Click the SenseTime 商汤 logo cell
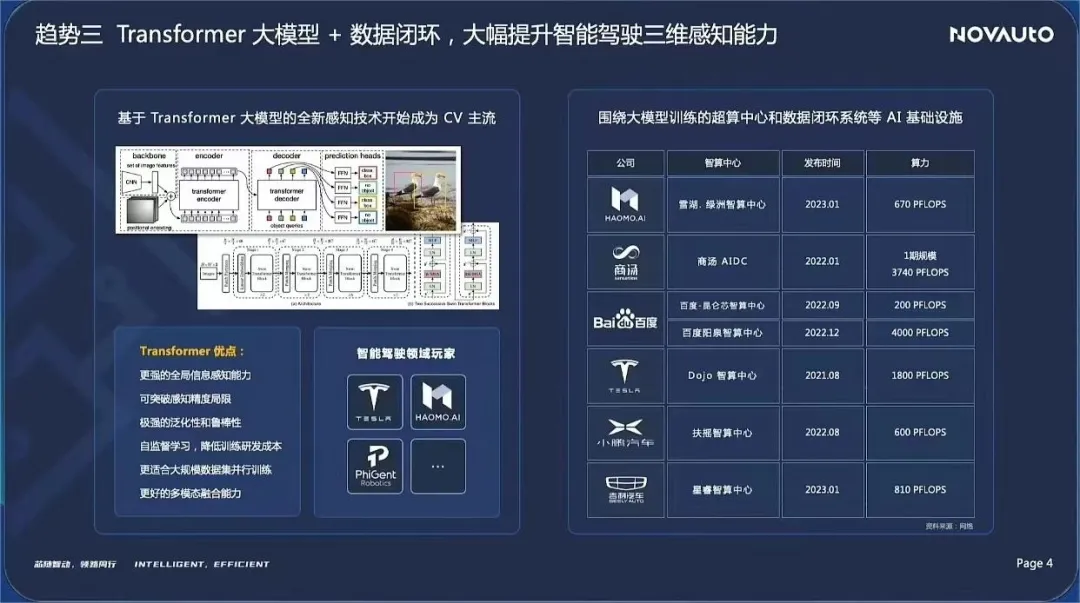The width and height of the screenshot is (1080, 603). (x=625, y=261)
